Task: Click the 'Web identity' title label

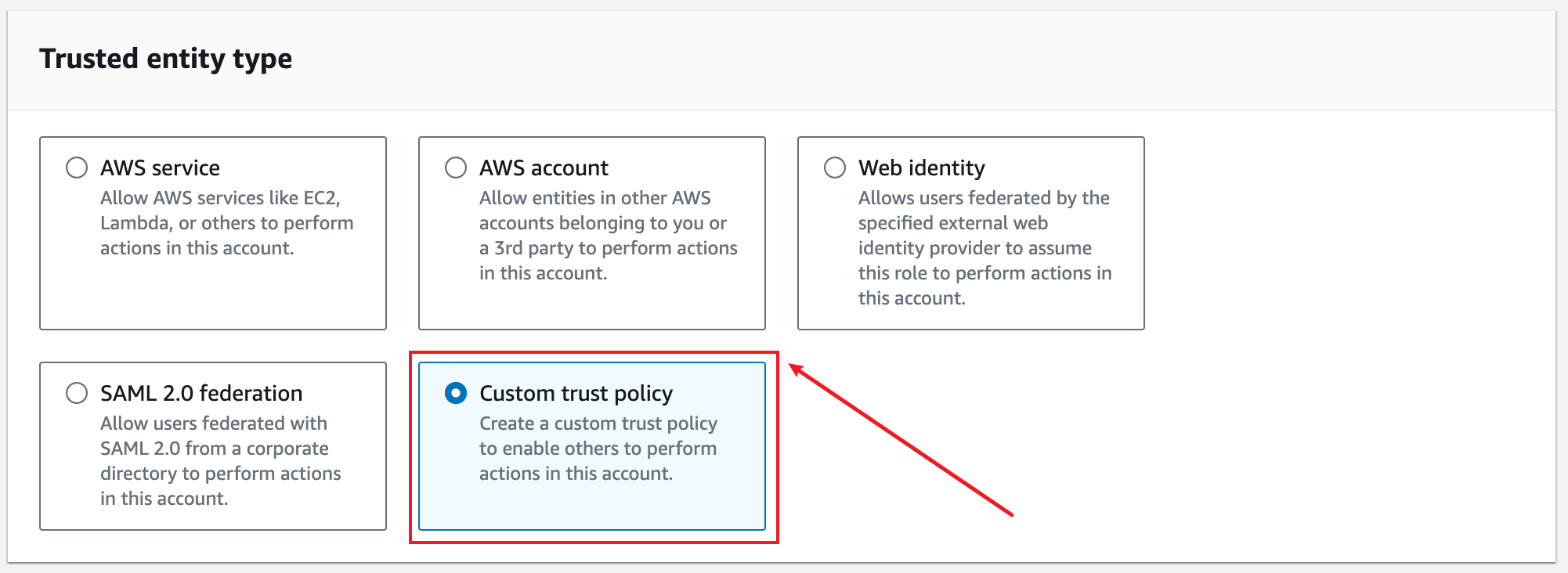Action: click(922, 168)
